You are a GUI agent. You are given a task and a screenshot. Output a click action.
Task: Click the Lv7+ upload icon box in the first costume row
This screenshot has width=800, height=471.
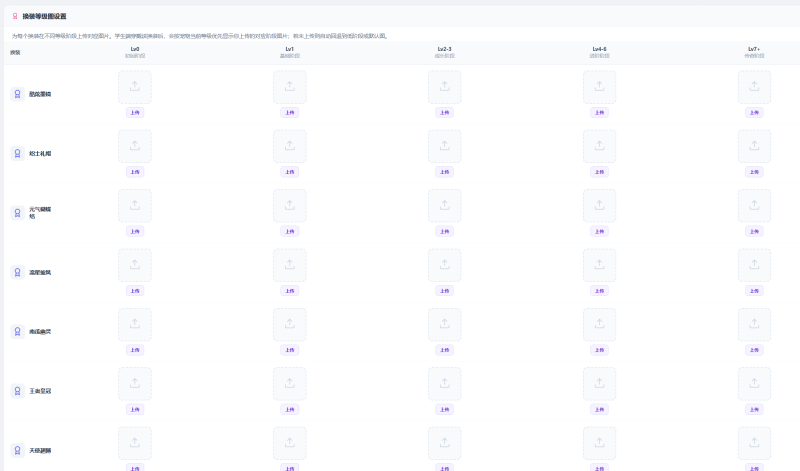754,87
